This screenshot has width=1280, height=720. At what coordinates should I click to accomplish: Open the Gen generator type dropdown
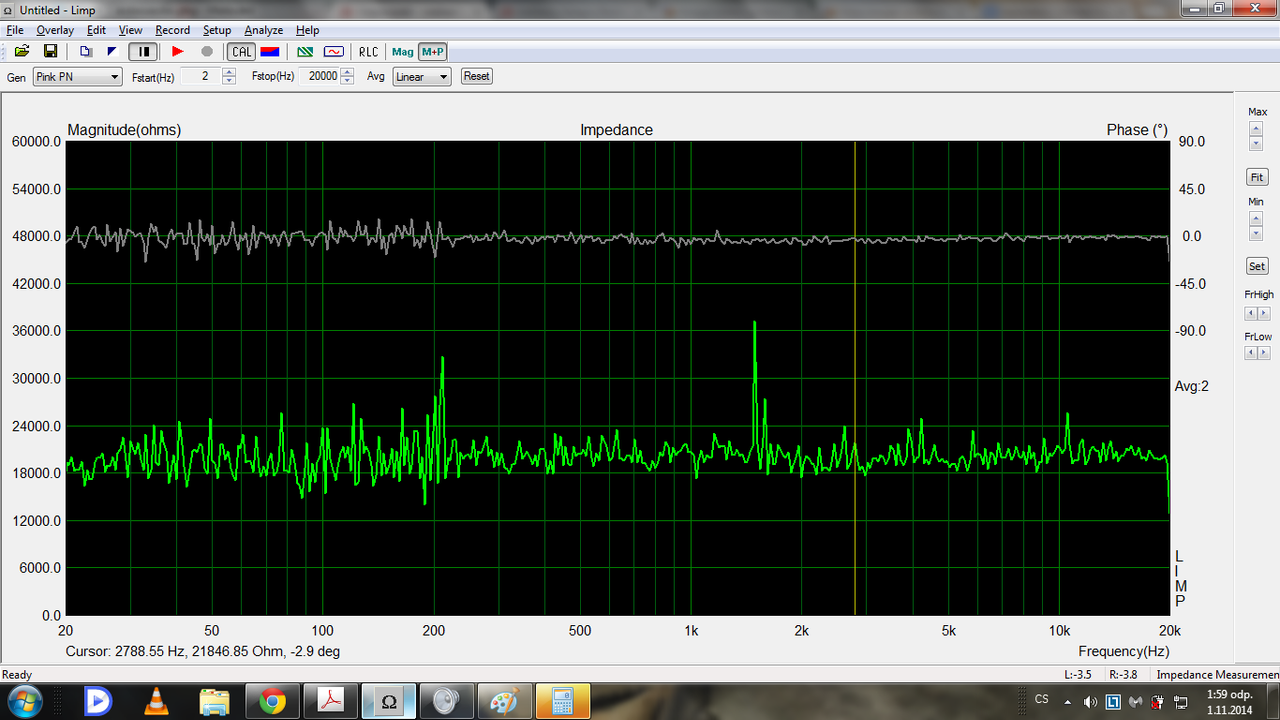click(x=77, y=77)
